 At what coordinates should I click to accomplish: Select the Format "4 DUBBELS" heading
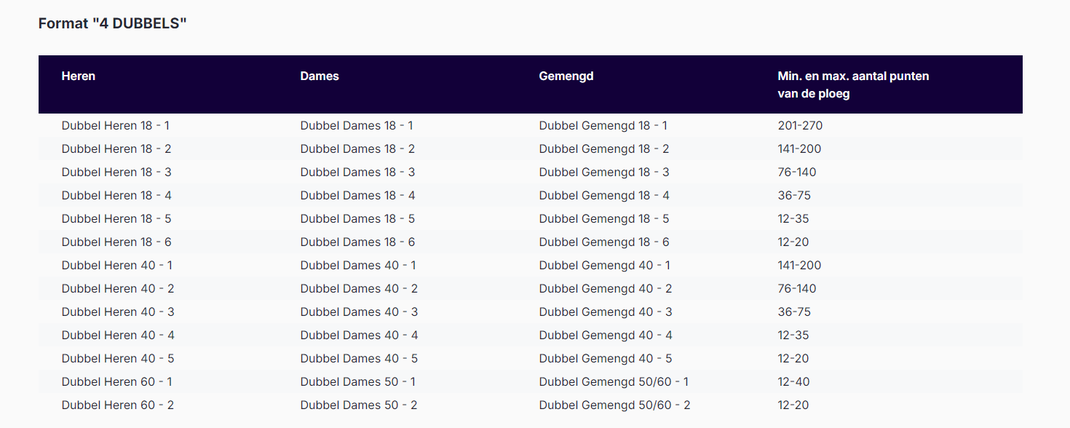click(113, 24)
